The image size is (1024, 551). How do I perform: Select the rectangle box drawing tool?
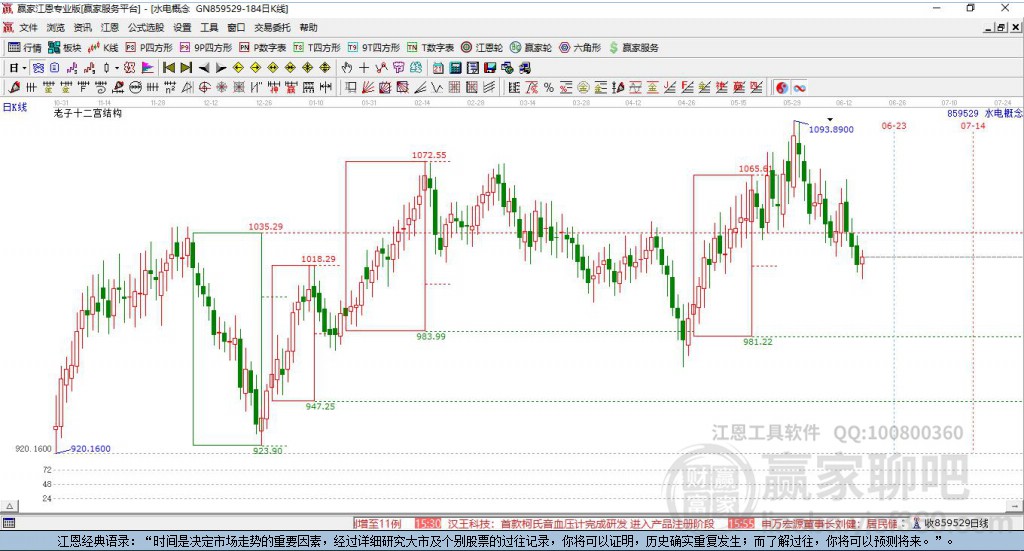pos(351,87)
